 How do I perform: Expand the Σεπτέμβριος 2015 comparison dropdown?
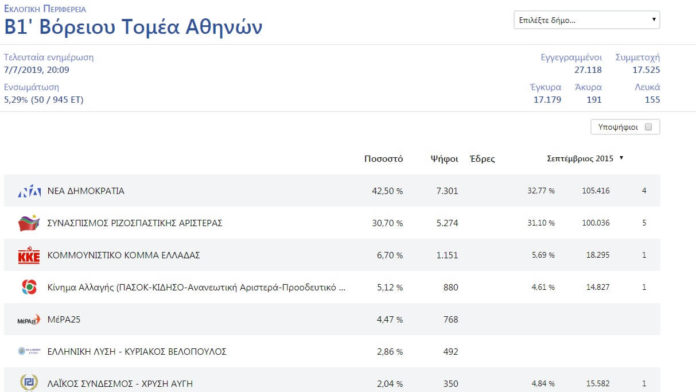585,158
